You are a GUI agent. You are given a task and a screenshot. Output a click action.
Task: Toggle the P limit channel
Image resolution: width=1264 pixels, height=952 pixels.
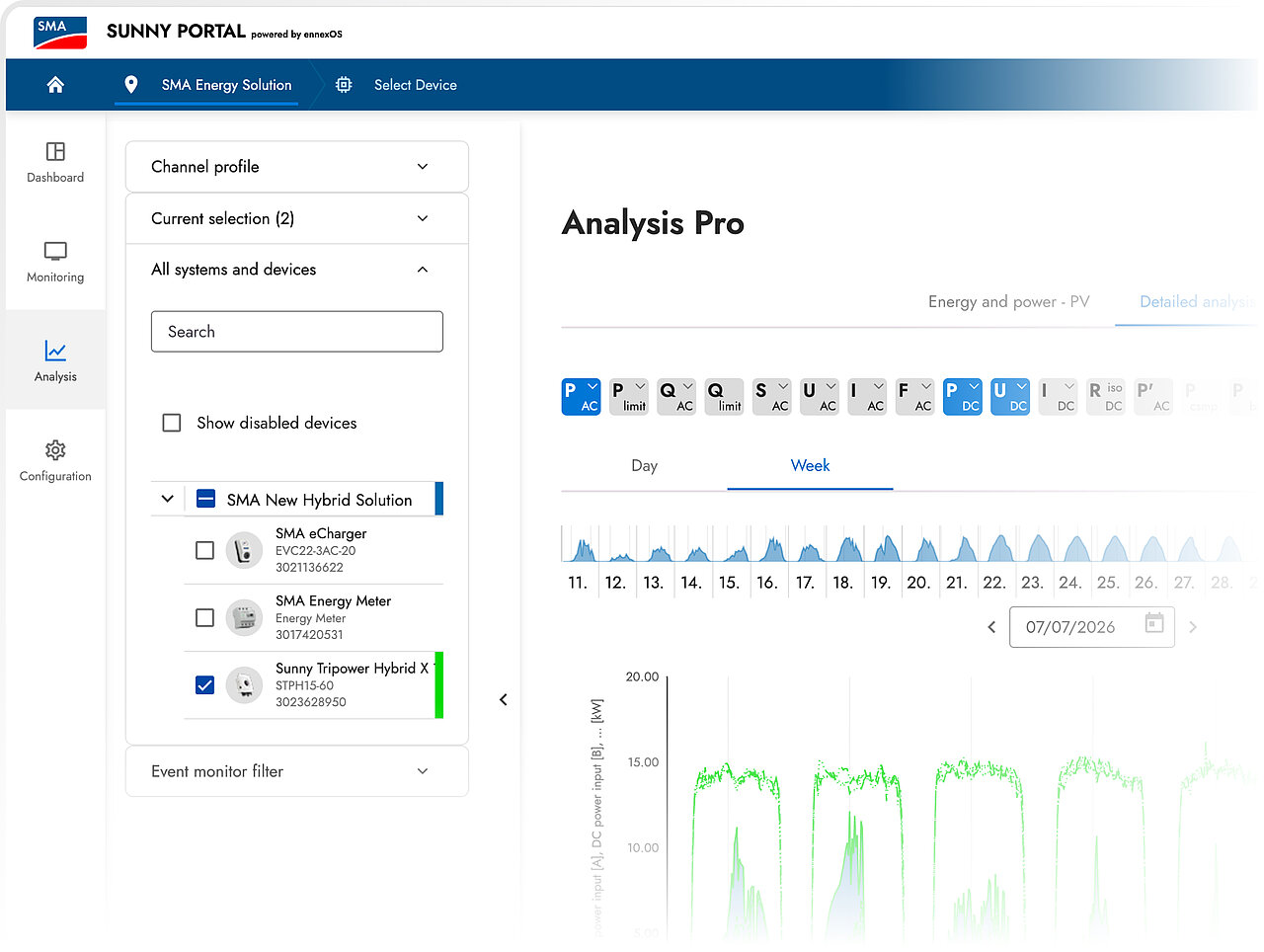629,397
